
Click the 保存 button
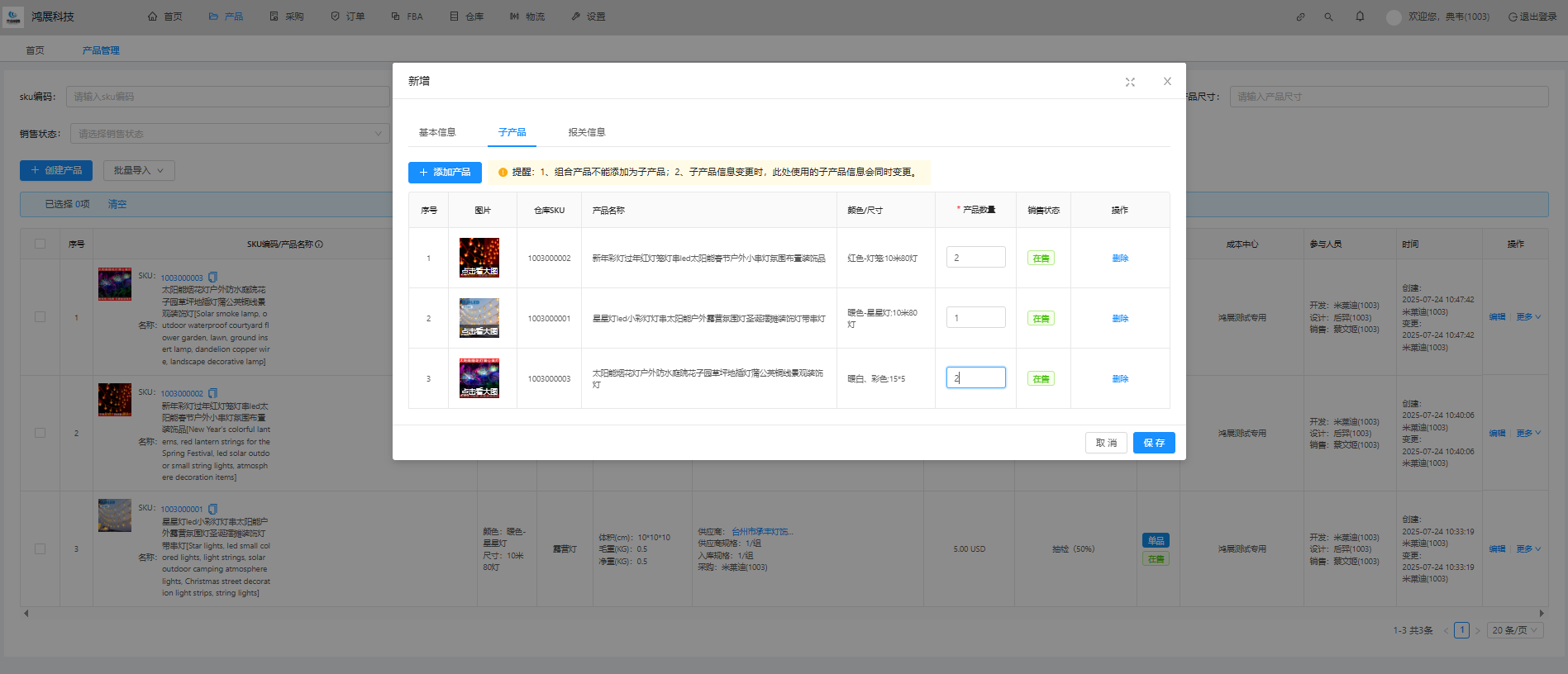[x=1153, y=443]
